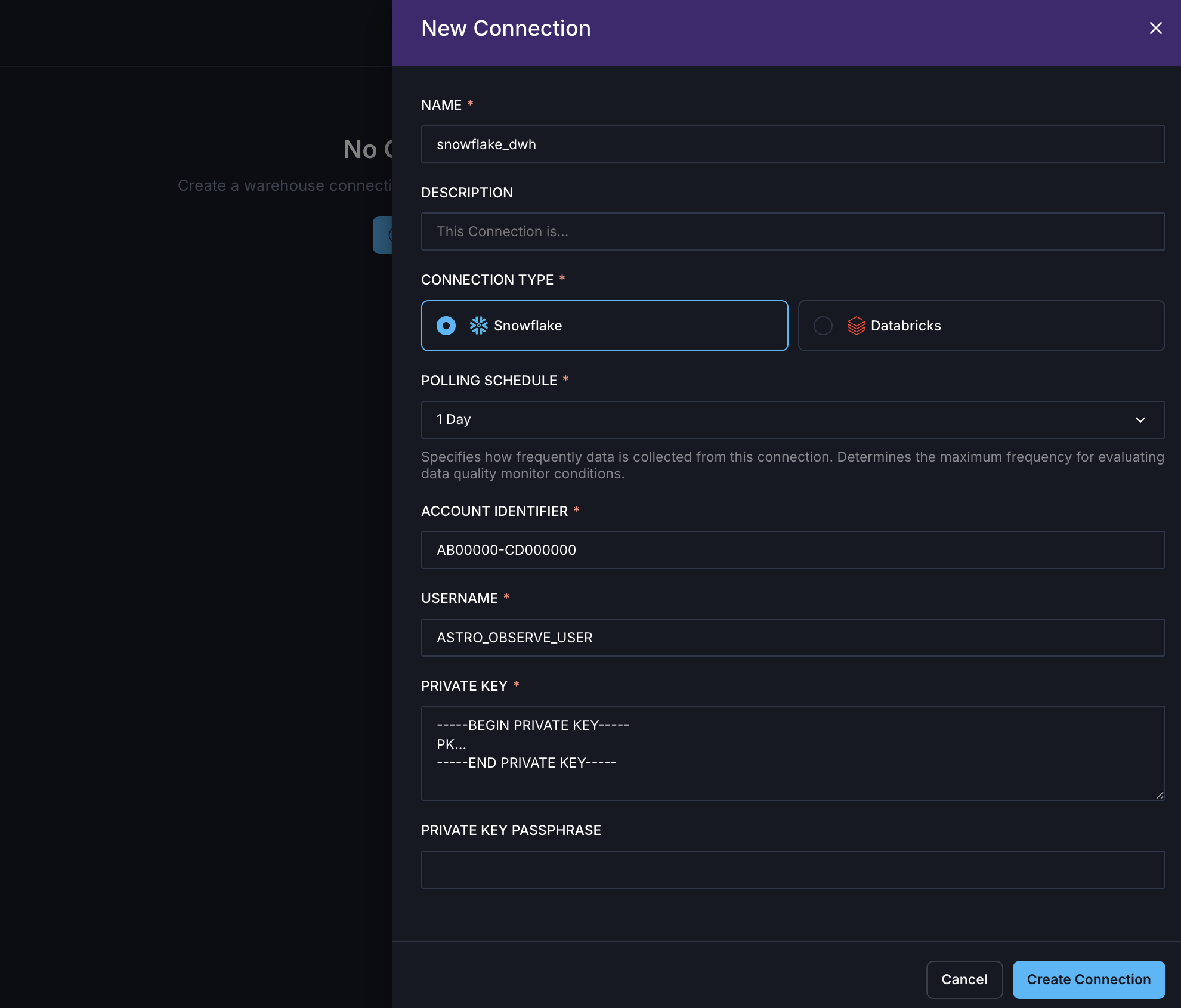Viewport: 1181px width, 1008px height.
Task: Click the ASTRO_OBSERVE_USER username field
Action: click(793, 637)
